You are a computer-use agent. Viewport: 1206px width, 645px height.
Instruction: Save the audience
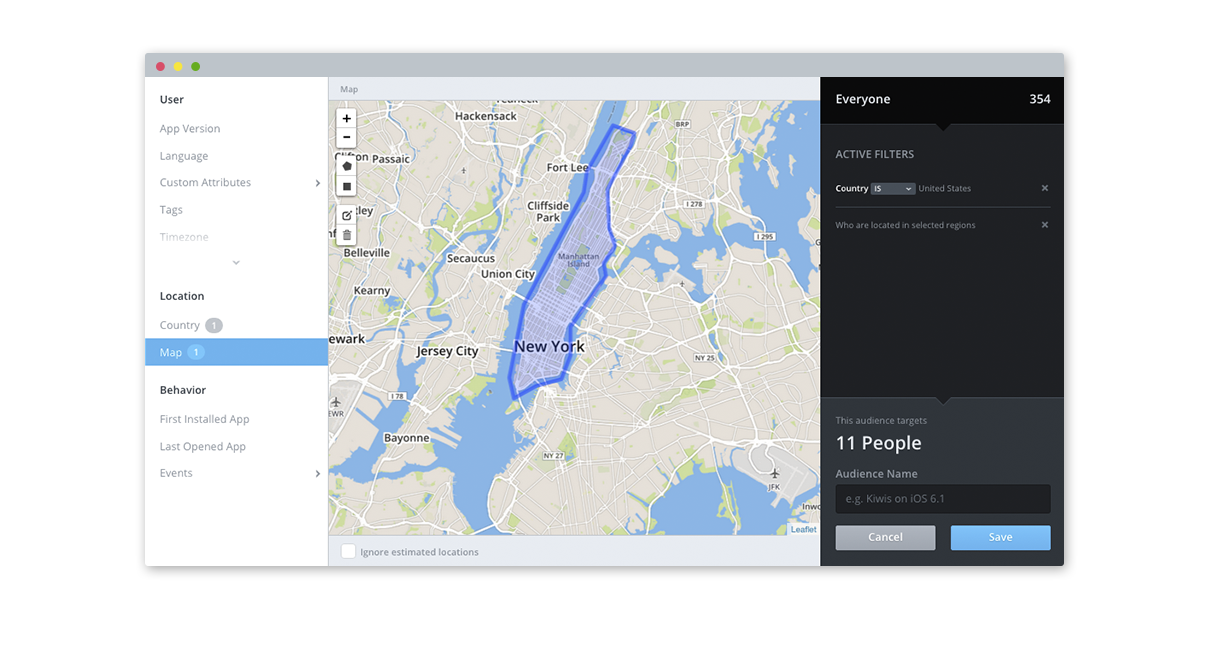(1000, 537)
